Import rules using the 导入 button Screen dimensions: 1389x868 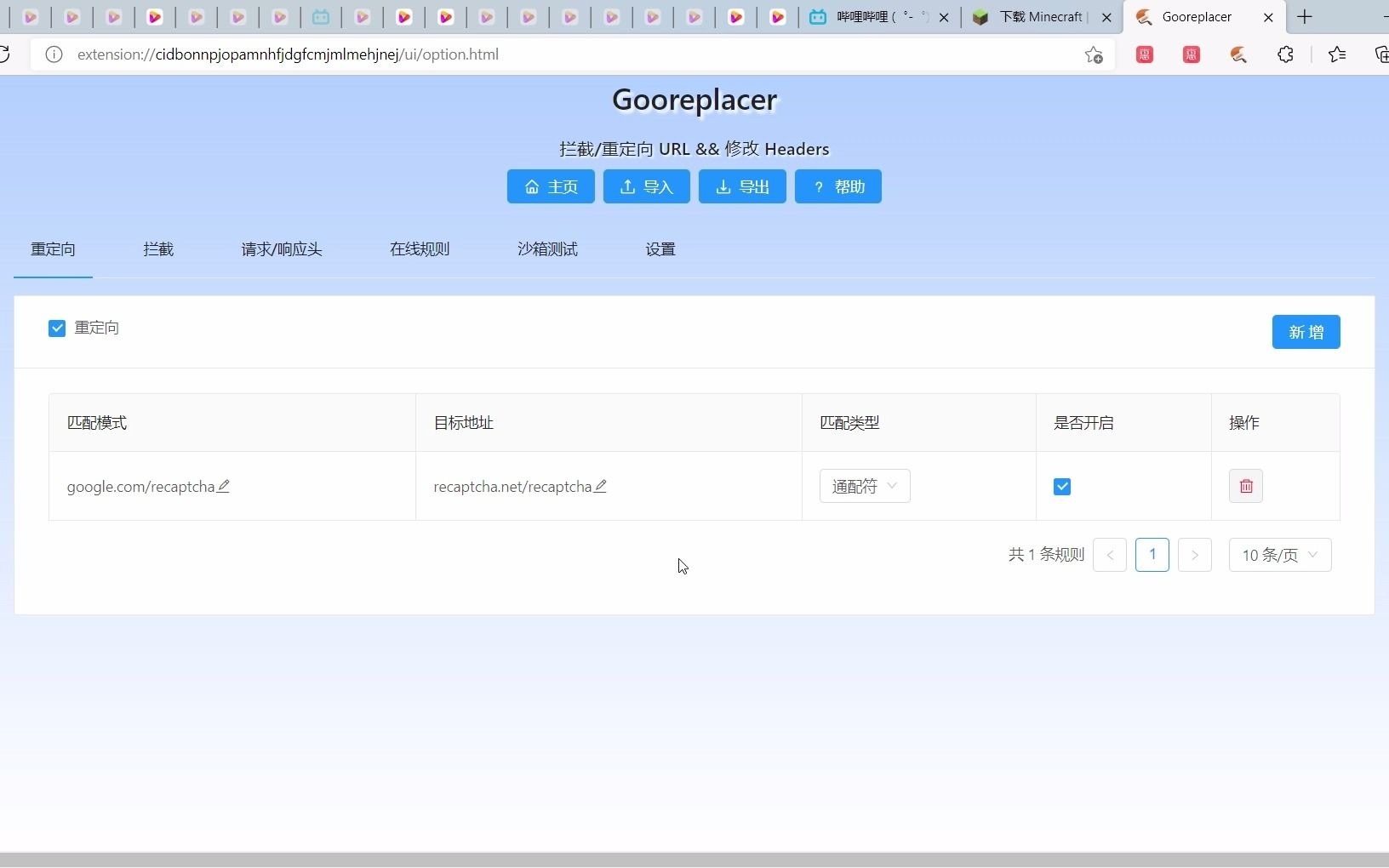tap(646, 186)
